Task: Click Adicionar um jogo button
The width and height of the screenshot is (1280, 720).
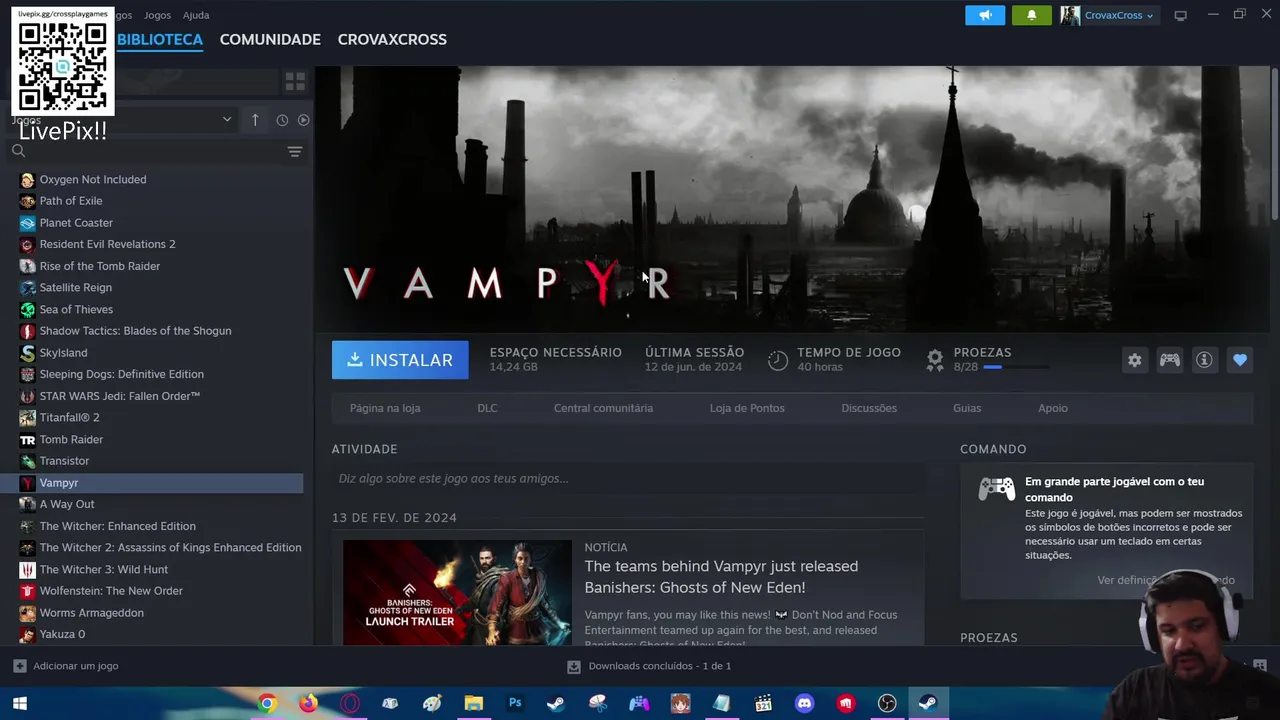Action: [66, 666]
